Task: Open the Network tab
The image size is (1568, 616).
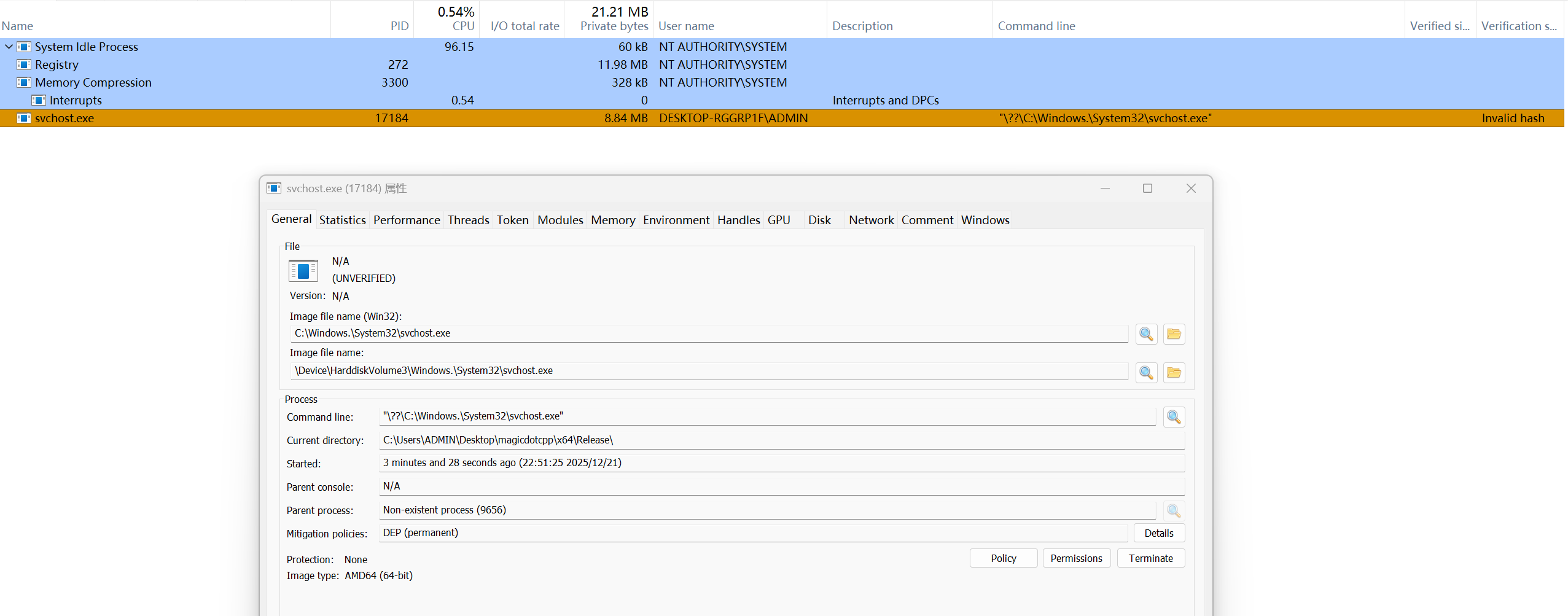Action: point(870,220)
